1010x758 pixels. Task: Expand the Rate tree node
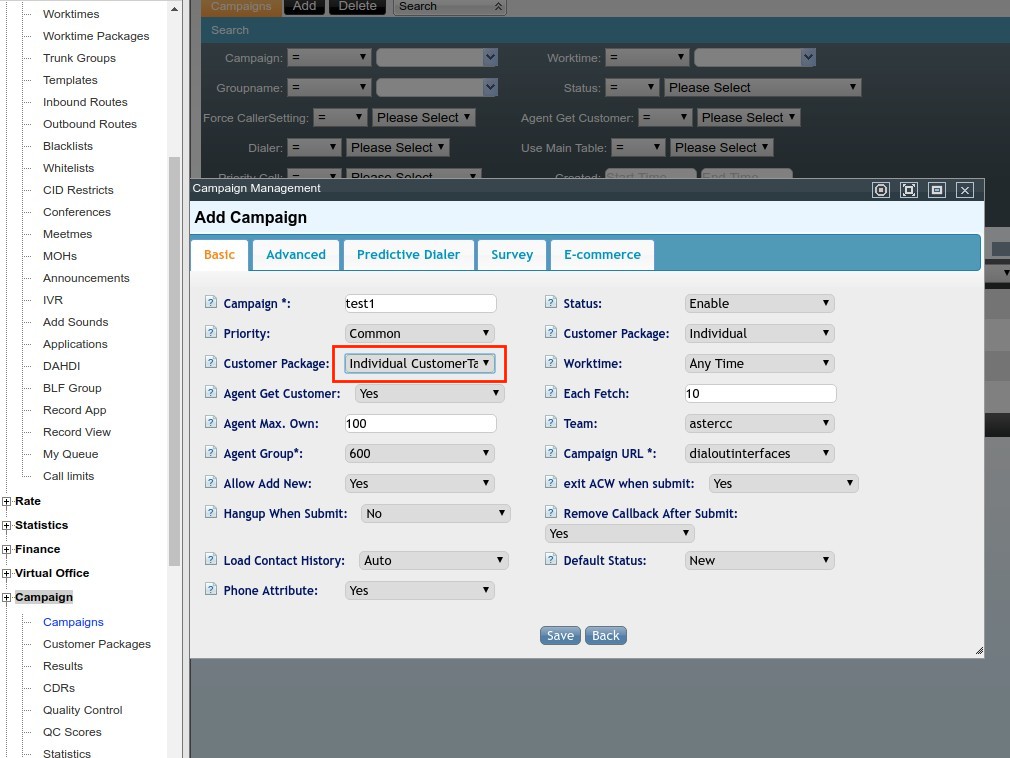coord(7,501)
